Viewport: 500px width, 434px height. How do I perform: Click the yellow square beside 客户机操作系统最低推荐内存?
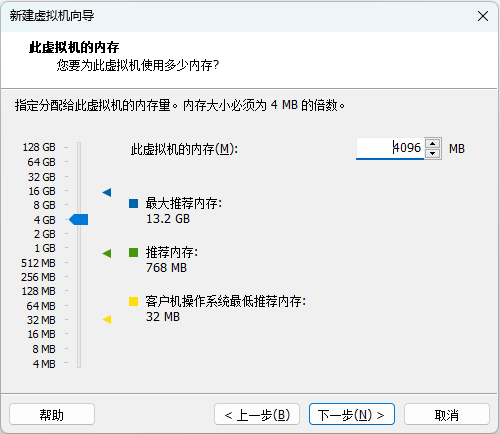(133, 301)
